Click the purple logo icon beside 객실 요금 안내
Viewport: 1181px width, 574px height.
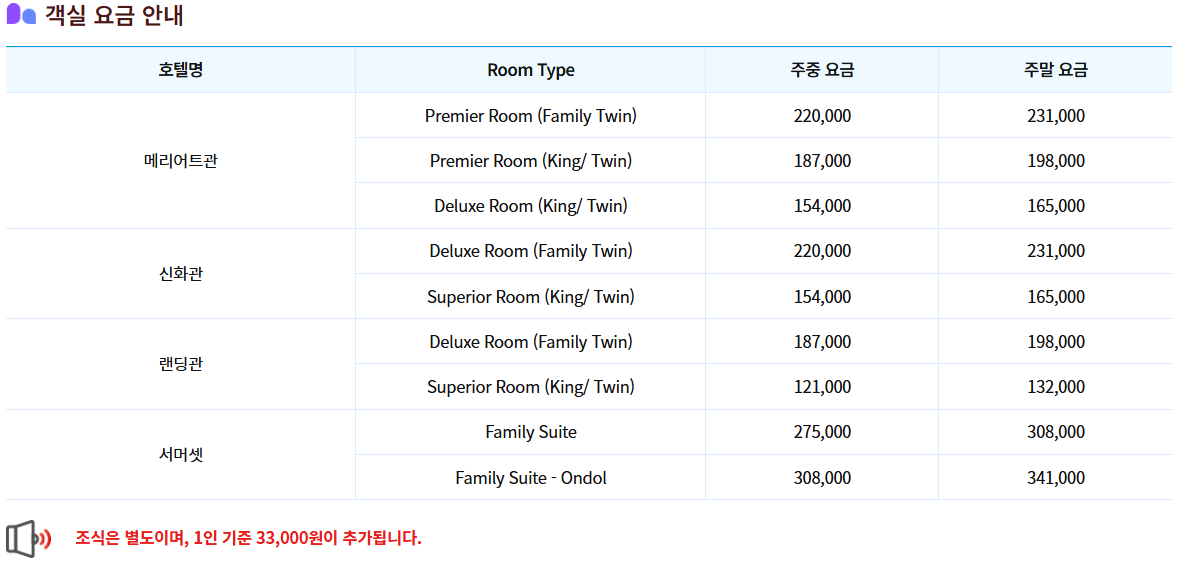21,14
